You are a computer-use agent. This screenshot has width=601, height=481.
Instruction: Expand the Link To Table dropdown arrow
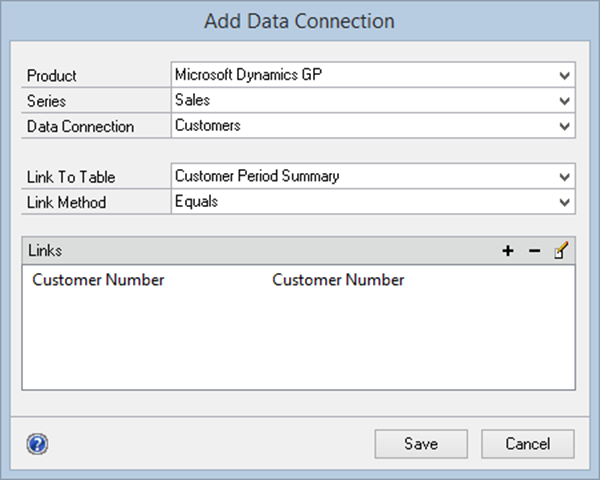(x=564, y=177)
